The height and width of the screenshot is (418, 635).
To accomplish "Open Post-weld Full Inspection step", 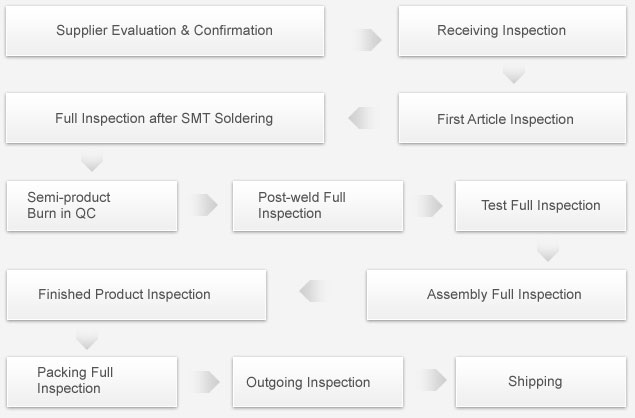I will (x=318, y=206).
